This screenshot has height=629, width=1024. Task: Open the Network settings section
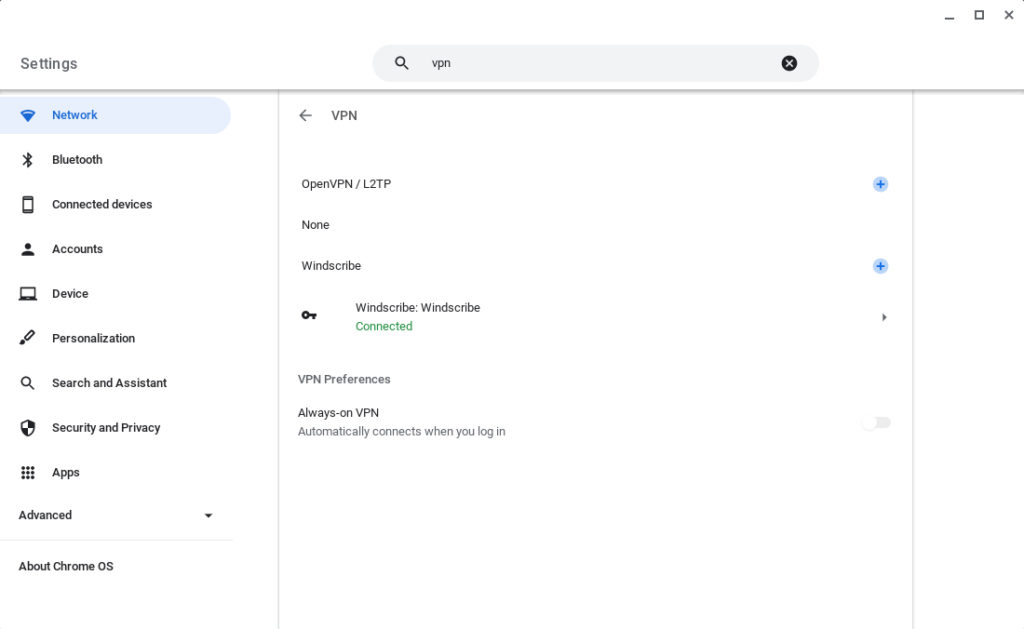(x=115, y=115)
